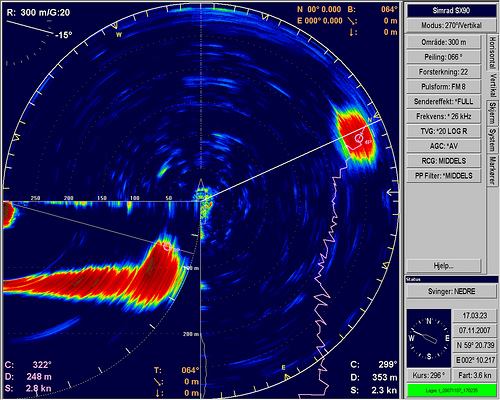Switch to the Skjerm tab
500x400 pixels.
[492, 113]
